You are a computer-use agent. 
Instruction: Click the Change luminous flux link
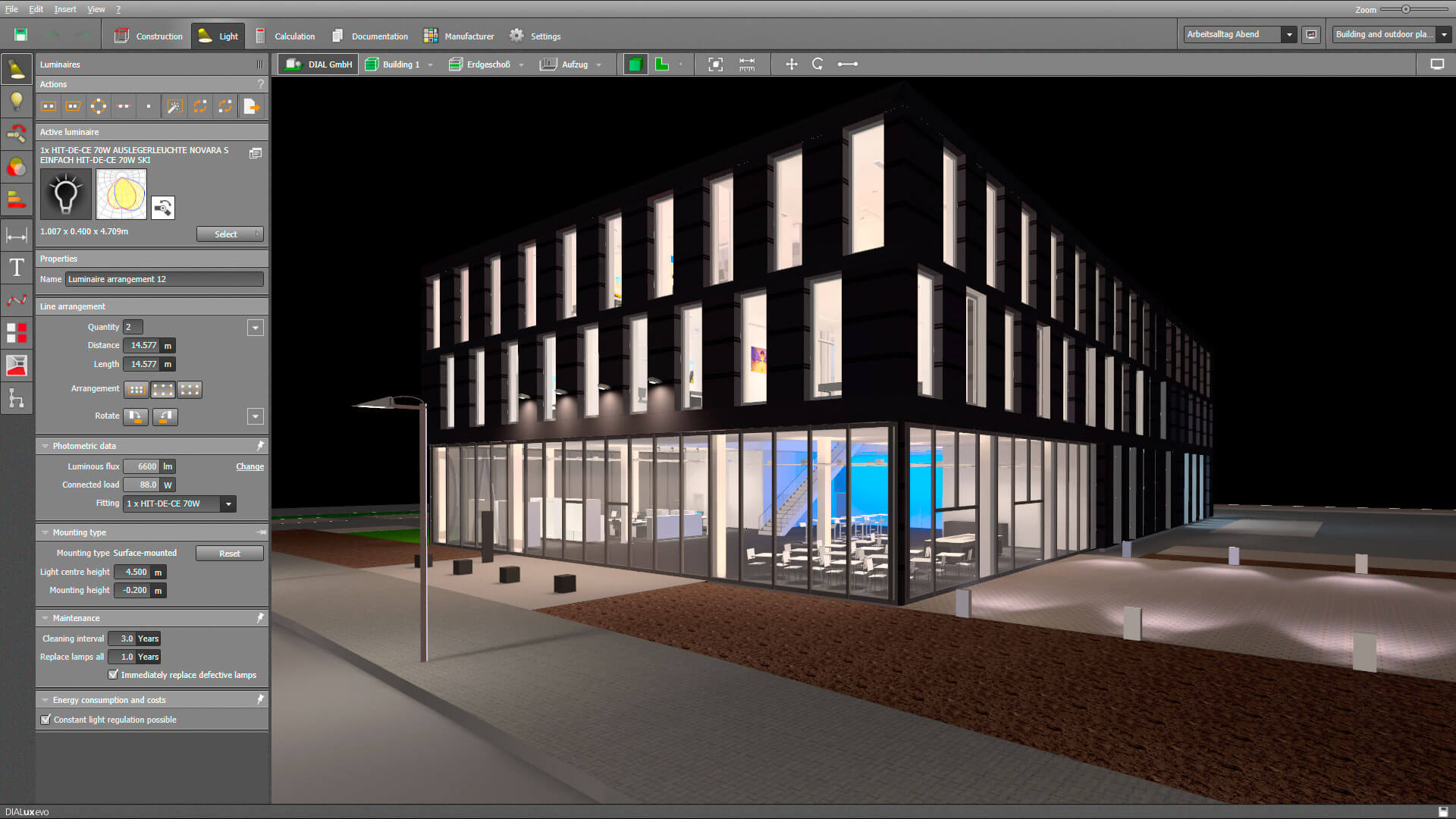(249, 466)
